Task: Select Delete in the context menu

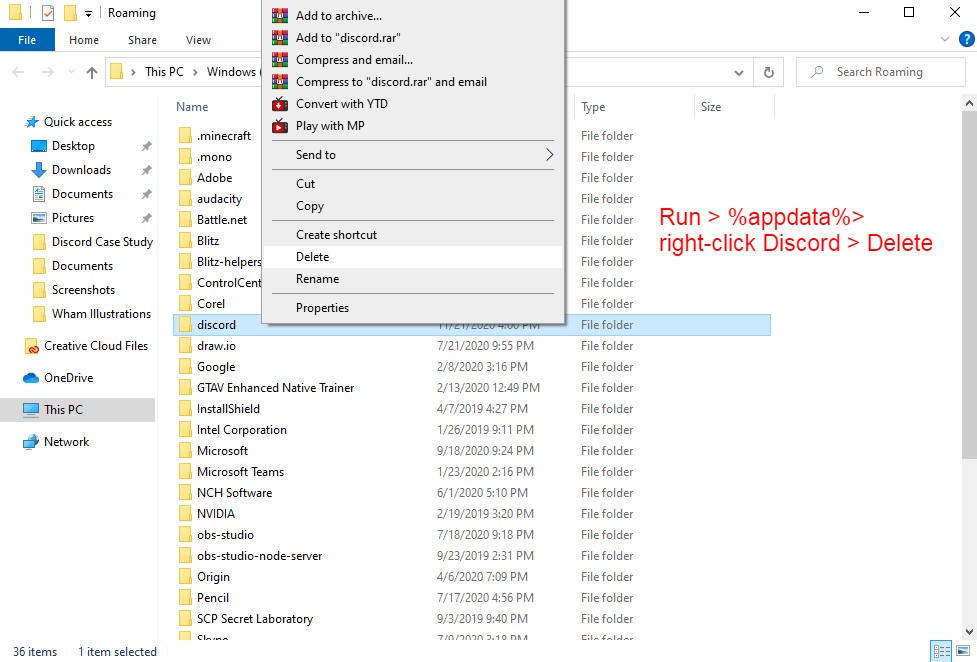Action: 413,257
